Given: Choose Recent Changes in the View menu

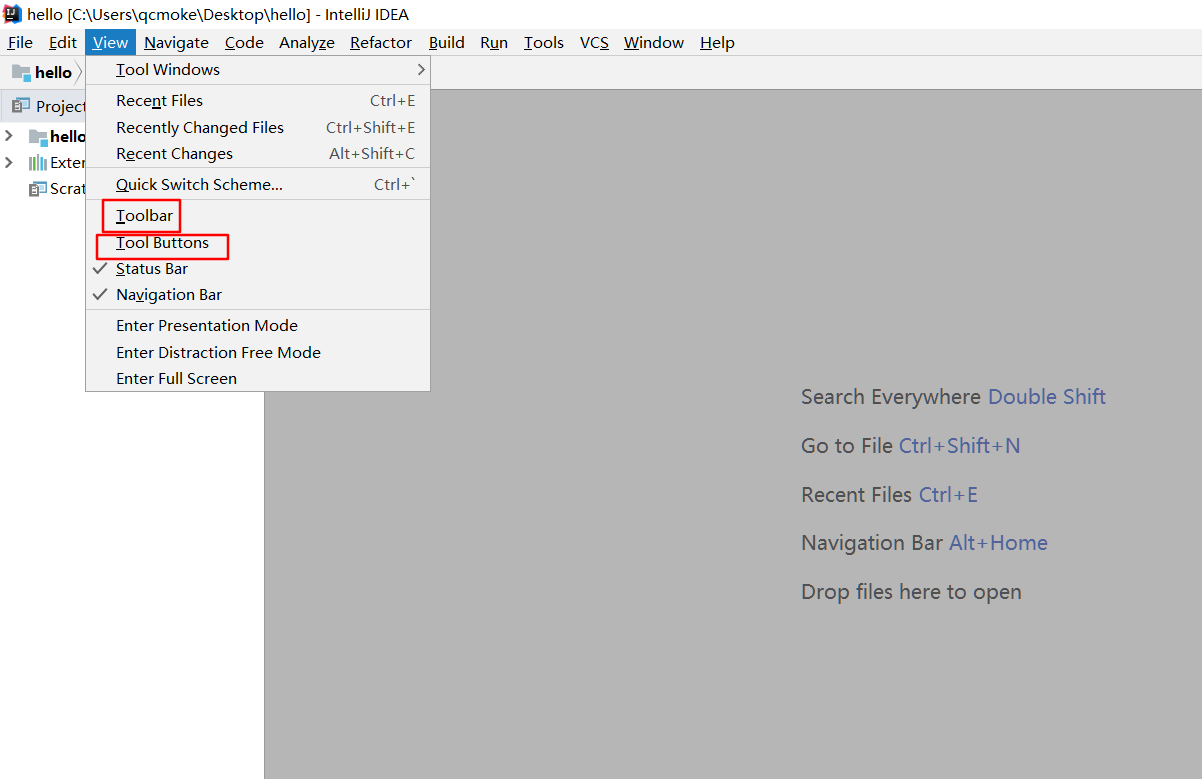Looking at the screenshot, I should point(258,154).
